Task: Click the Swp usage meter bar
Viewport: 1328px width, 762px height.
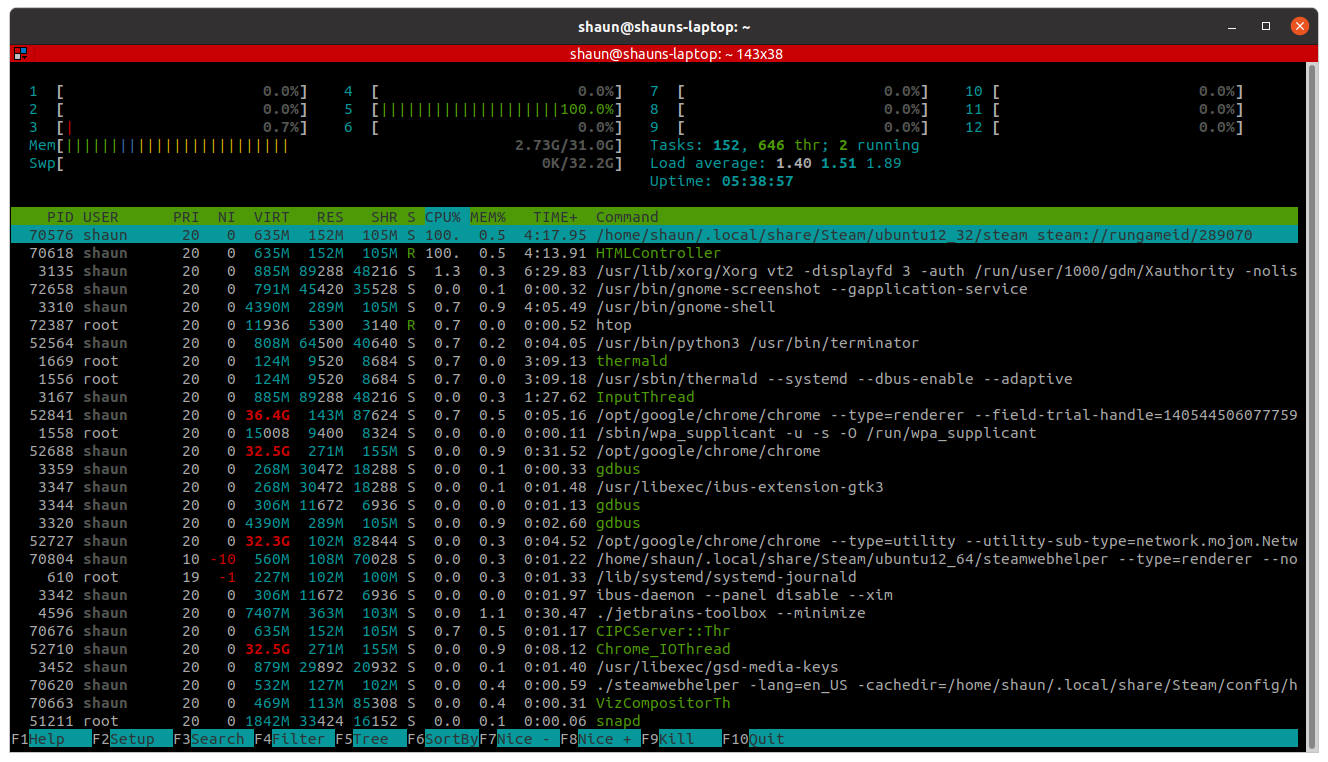Action: click(325, 163)
